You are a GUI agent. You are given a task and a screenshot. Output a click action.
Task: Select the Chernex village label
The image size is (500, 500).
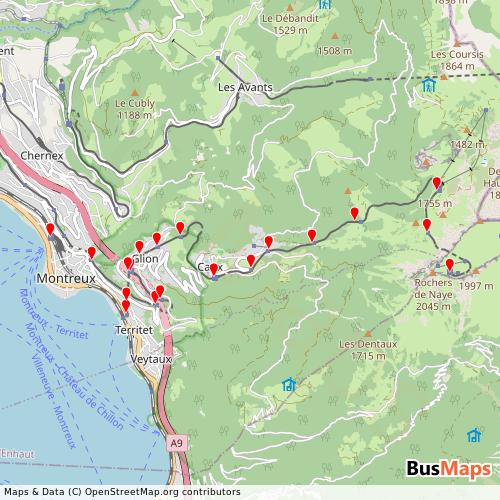pyautogui.click(x=42, y=156)
